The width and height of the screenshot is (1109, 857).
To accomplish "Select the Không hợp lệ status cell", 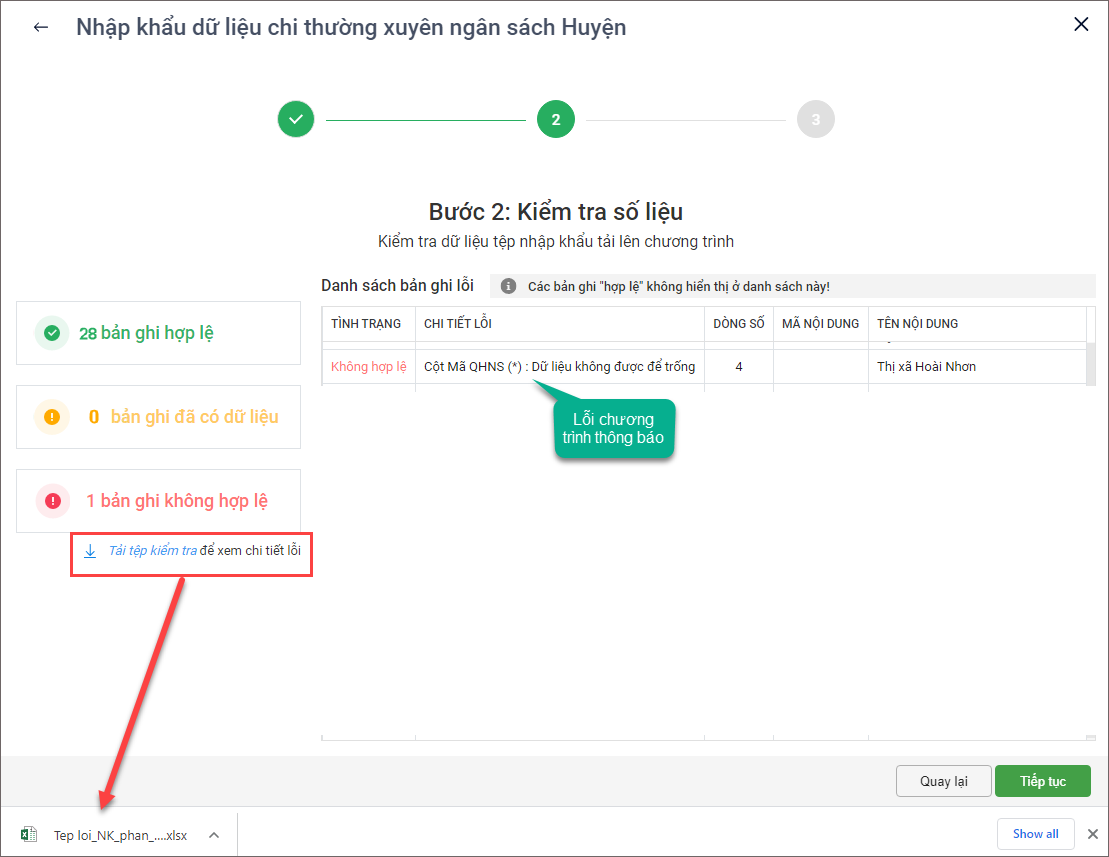I will coord(368,366).
